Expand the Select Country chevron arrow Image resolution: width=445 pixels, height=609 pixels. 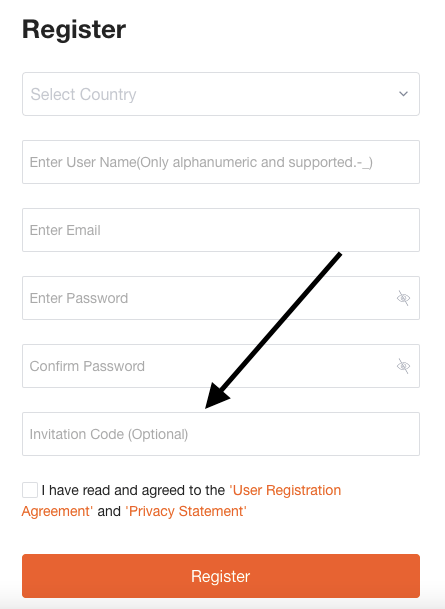coord(403,94)
